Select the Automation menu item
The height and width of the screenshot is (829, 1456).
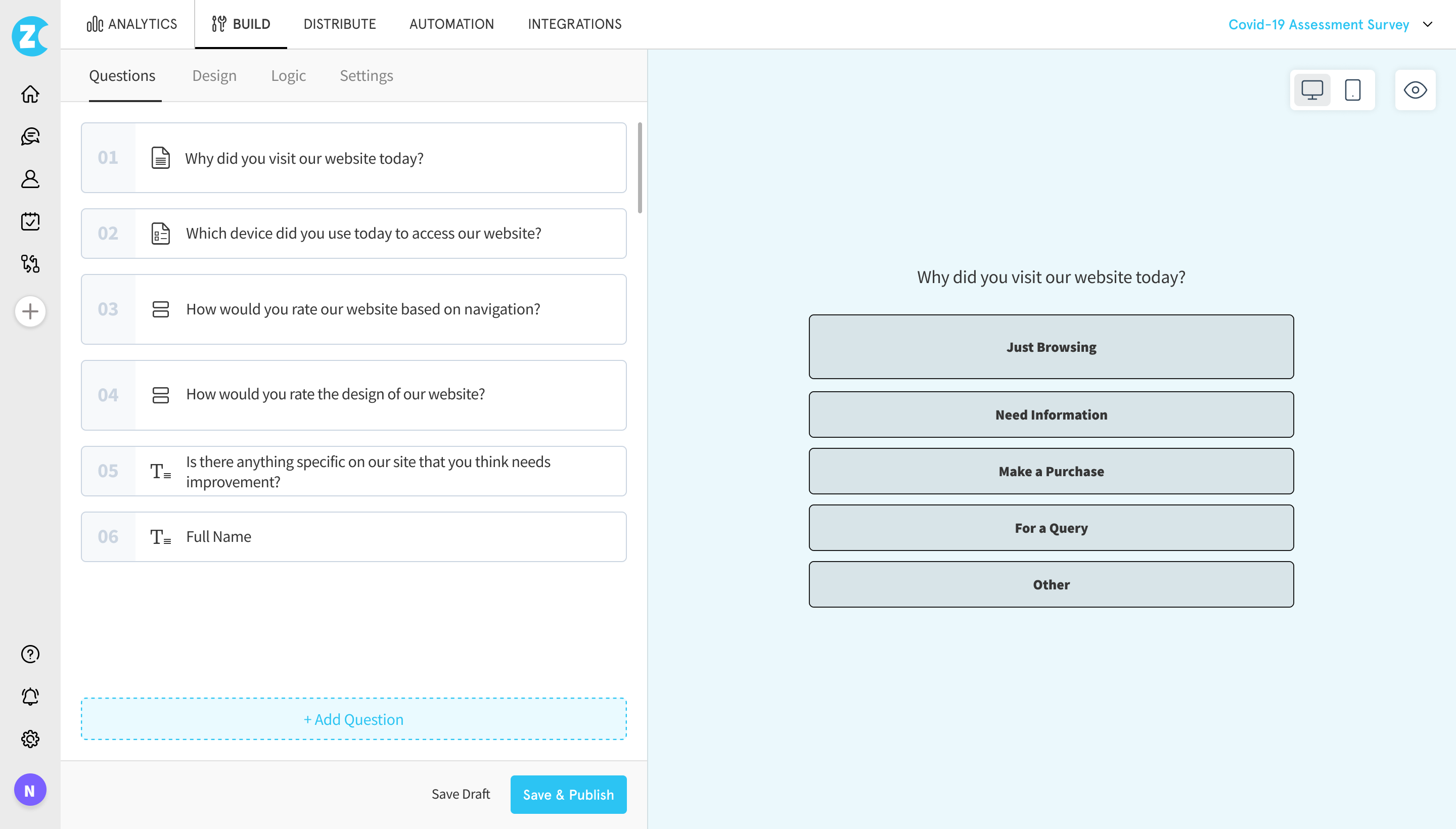pyautogui.click(x=451, y=24)
